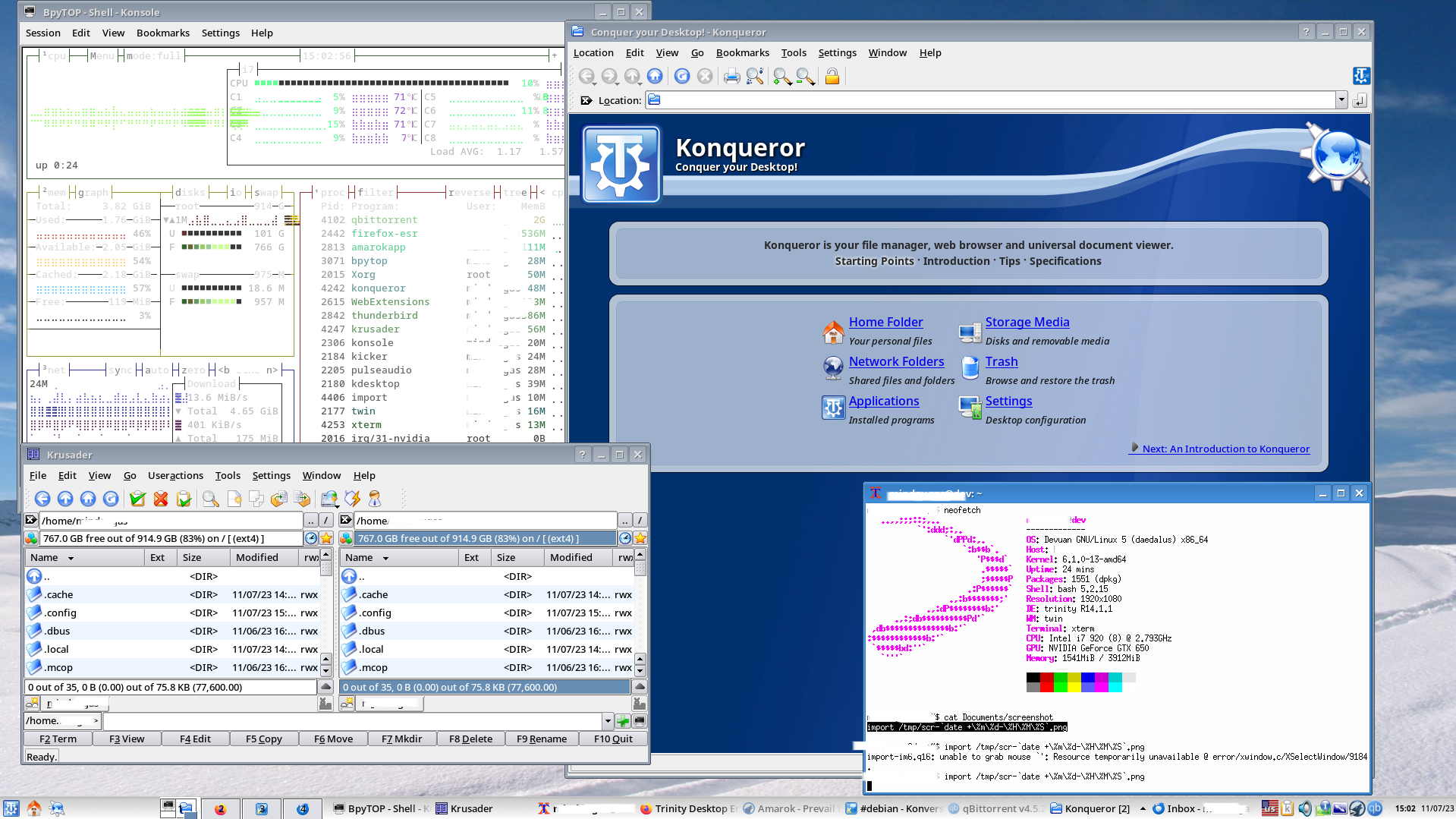Image resolution: width=1456 pixels, height=819 pixels.
Task: Click Krusader task in taskbar
Action: tap(471, 808)
